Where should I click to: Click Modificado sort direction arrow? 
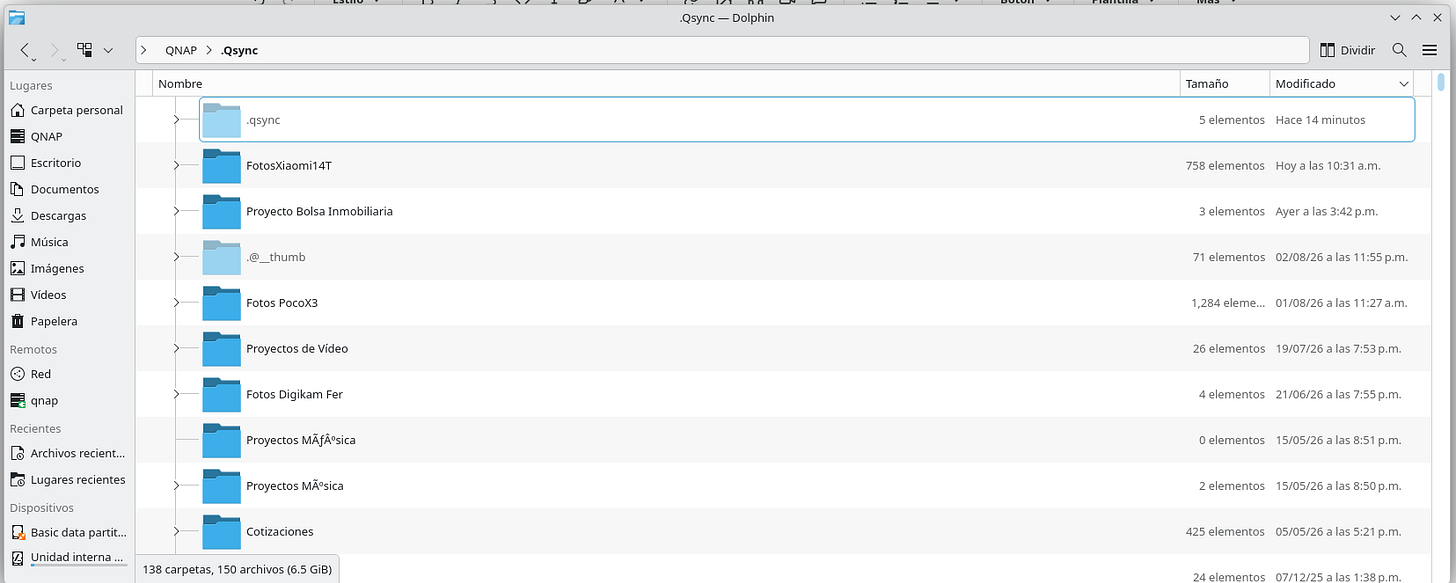click(x=1403, y=84)
